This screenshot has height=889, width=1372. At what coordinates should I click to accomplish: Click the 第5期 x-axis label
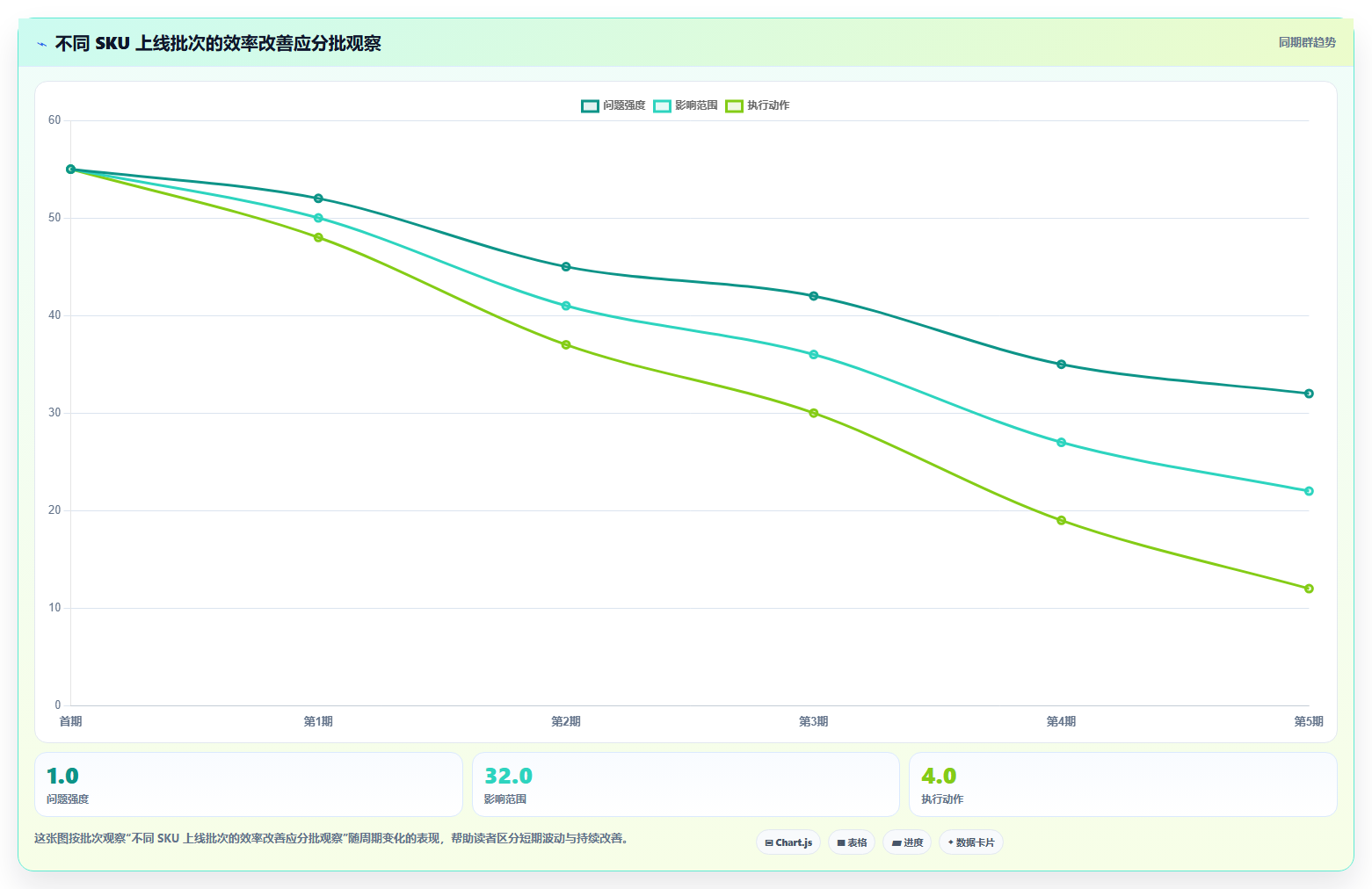pos(1309,721)
